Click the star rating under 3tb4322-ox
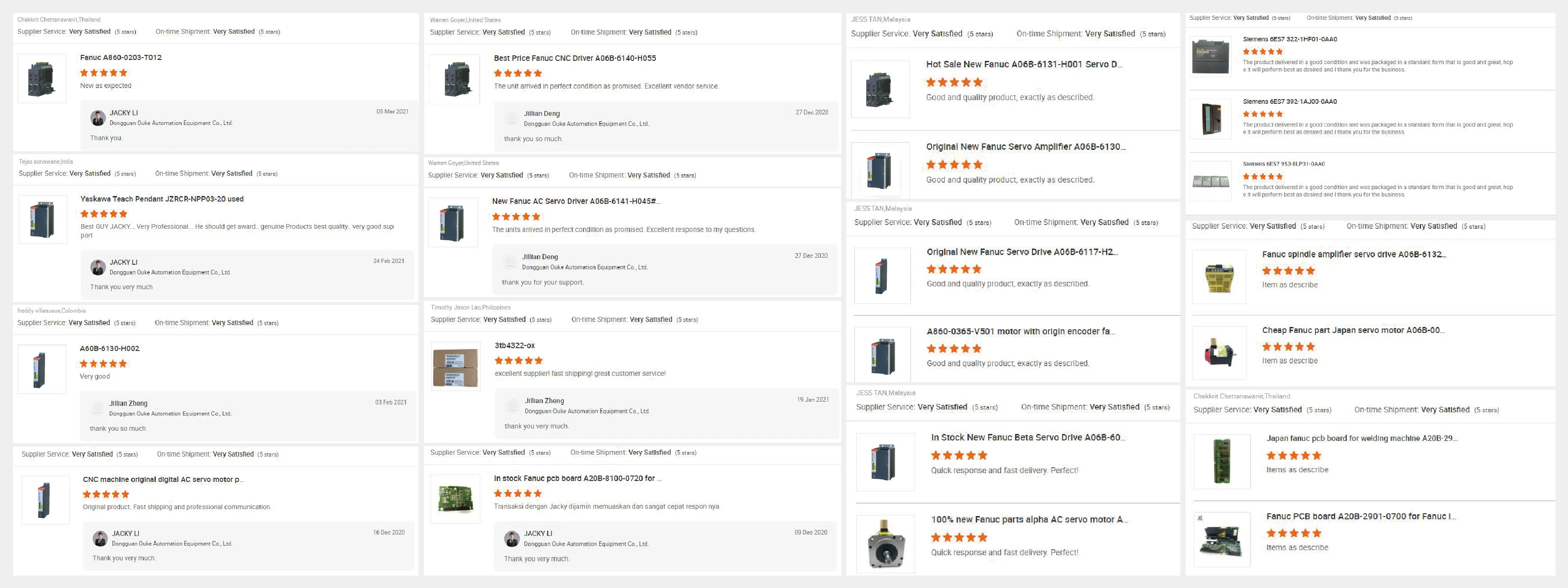Viewport: 1568px width, 588px height. (519, 361)
